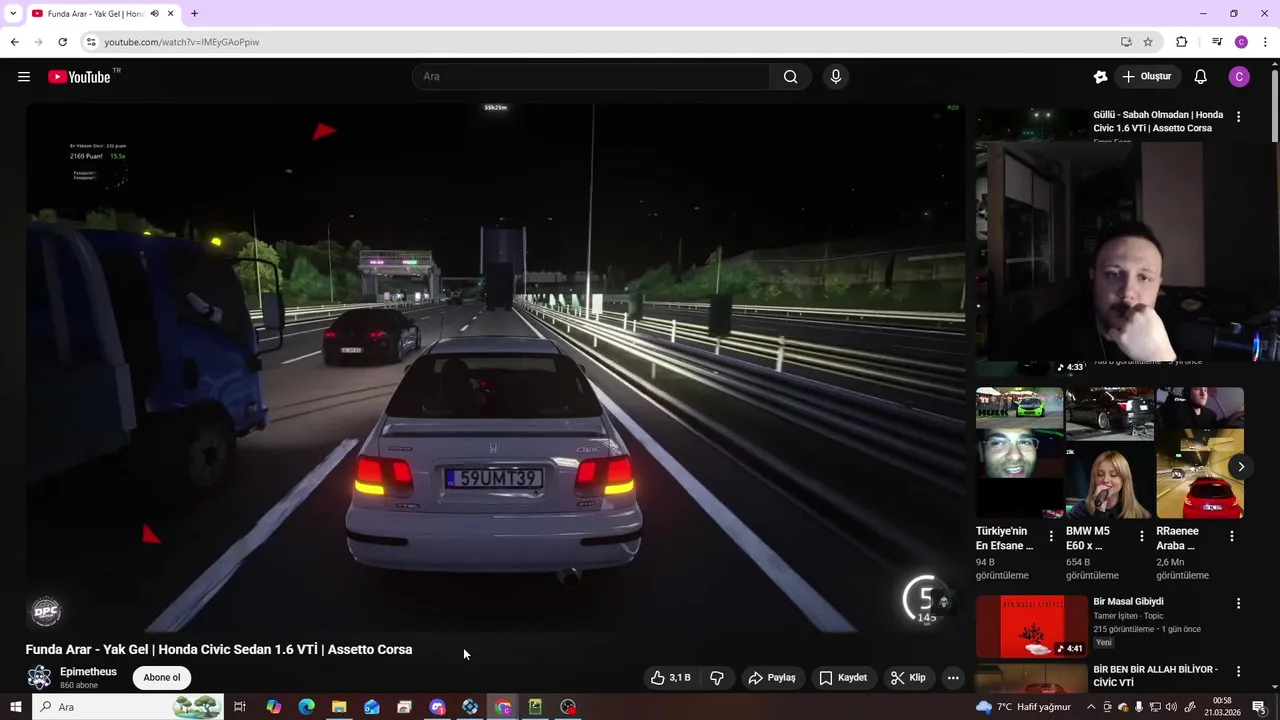
Task: Show hidden tray icons chevron
Action: click(x=1091, y=707)
